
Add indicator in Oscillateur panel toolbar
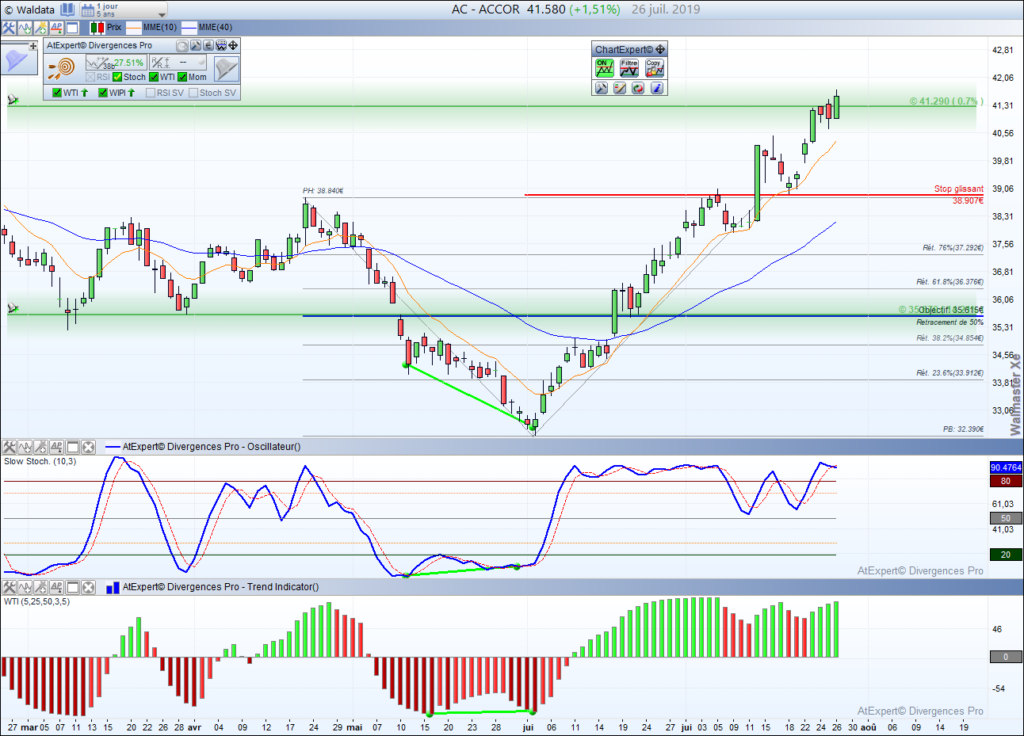pos(25,447)
